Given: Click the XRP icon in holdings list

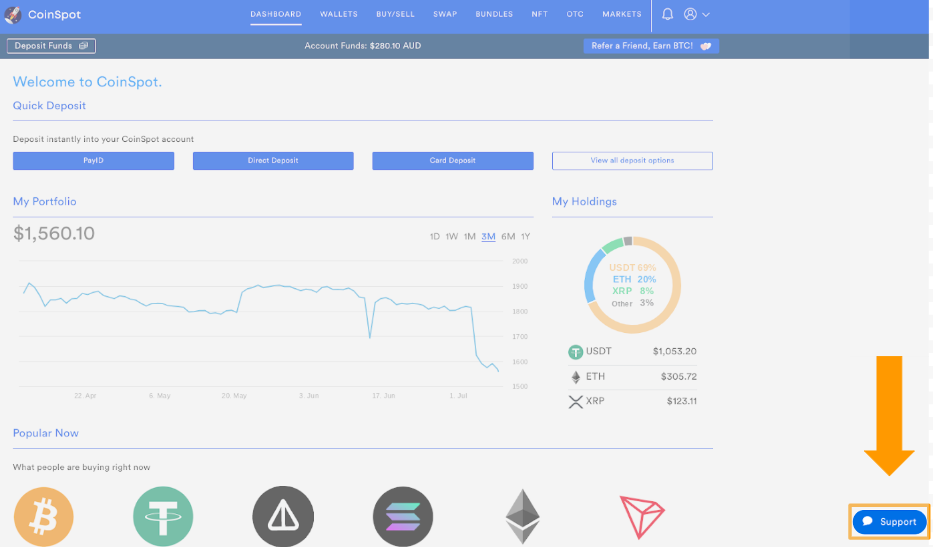Looking at the screenshot, I should pos(575,402).
